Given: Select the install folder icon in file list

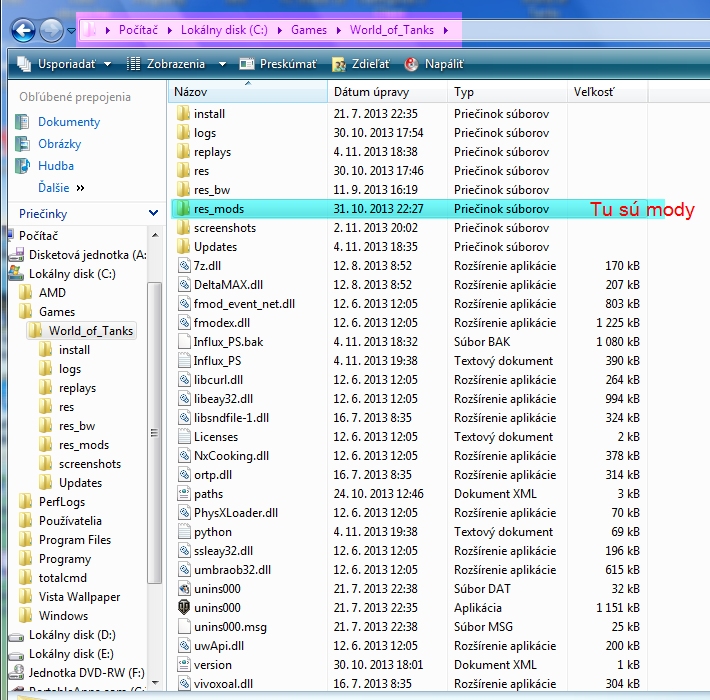Looking at the screenshot, I should 183,113.
